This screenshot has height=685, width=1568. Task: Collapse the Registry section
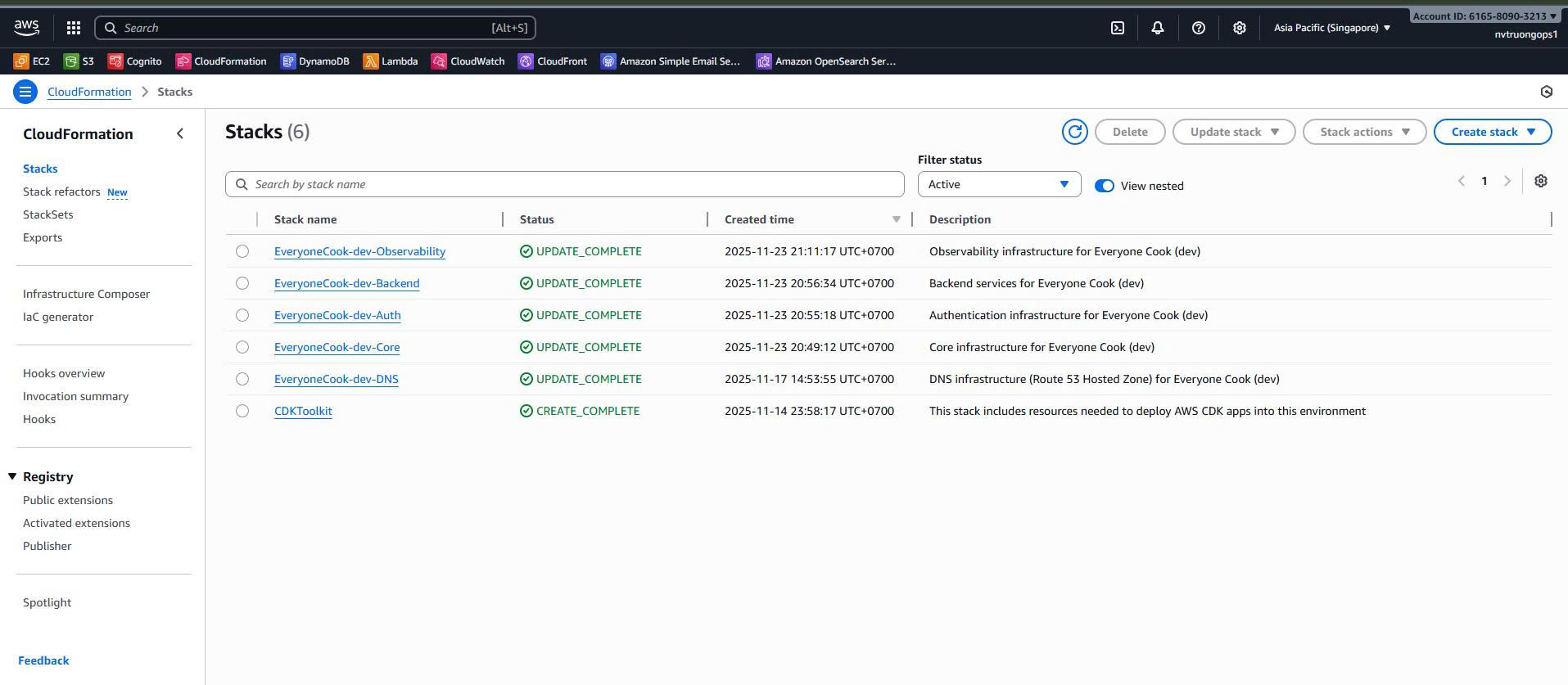tap(12, 476)
